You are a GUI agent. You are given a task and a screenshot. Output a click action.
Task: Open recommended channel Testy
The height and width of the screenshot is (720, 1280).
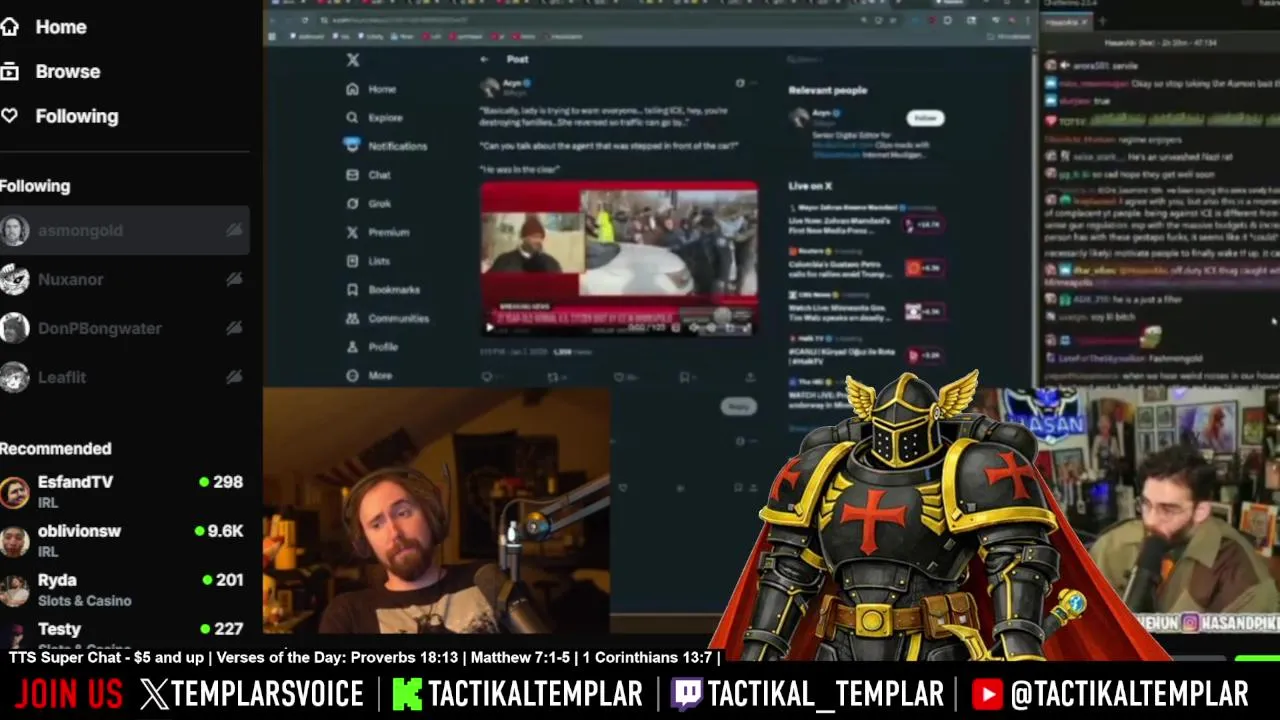pos(124,631)
